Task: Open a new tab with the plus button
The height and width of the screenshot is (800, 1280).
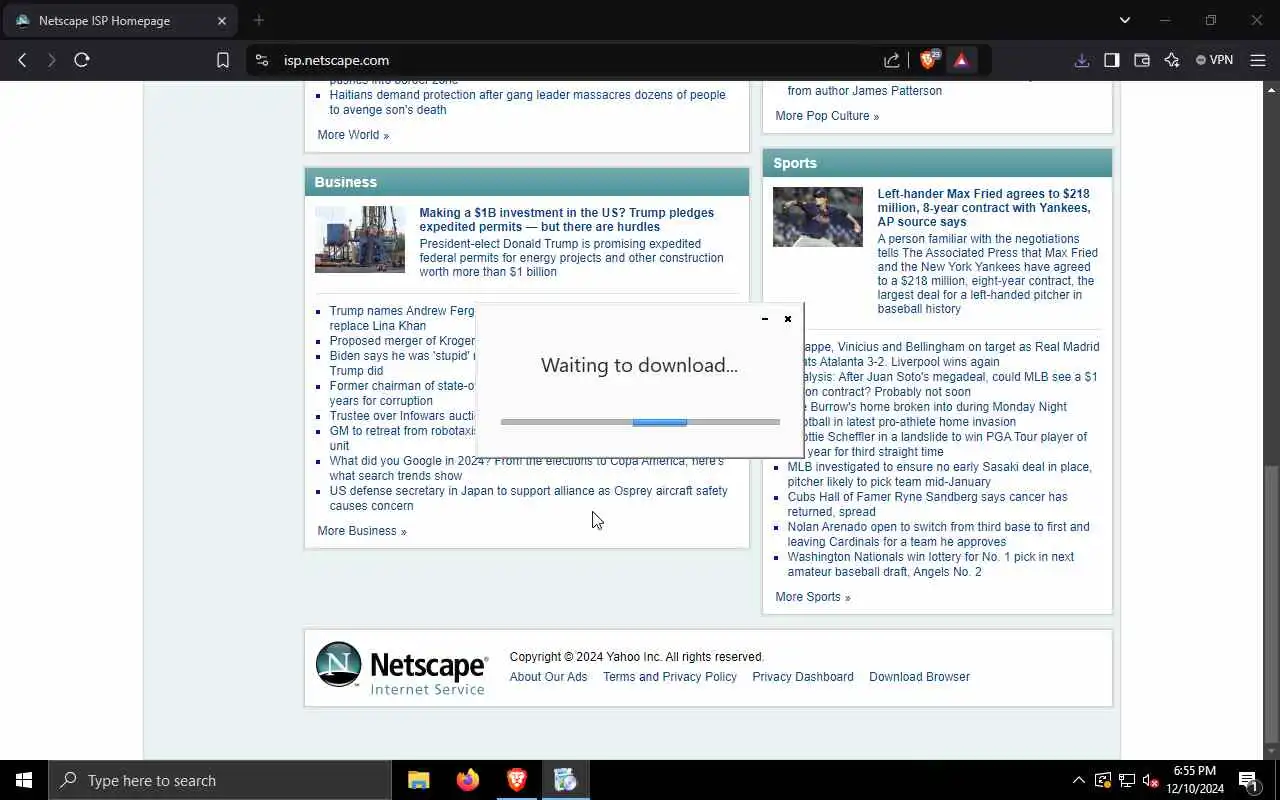Action: (259, 20)
